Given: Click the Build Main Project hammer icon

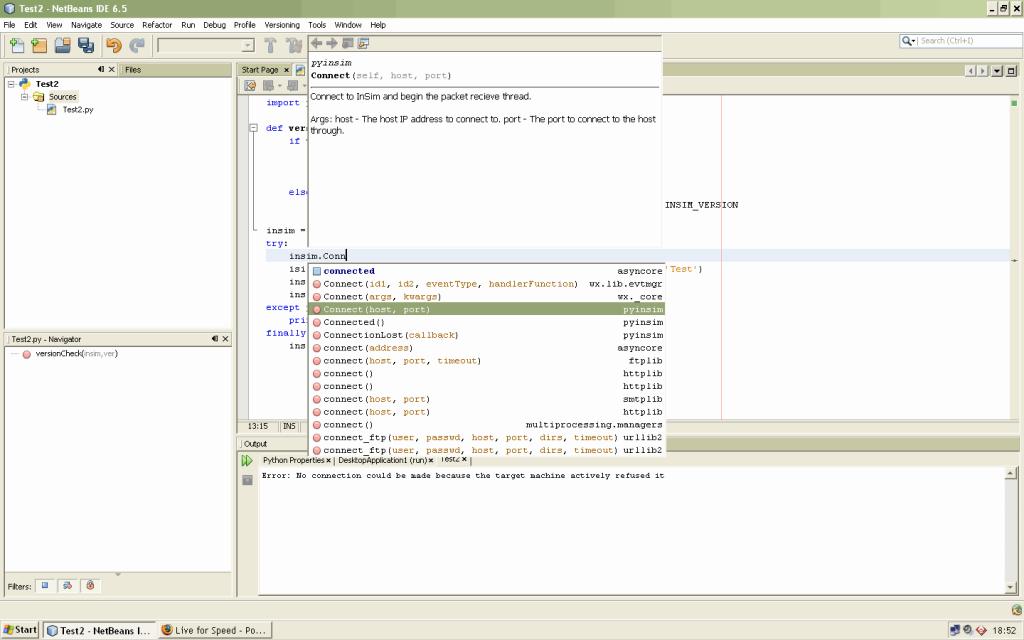Looking at the screenshot, I should click(270, 45).
